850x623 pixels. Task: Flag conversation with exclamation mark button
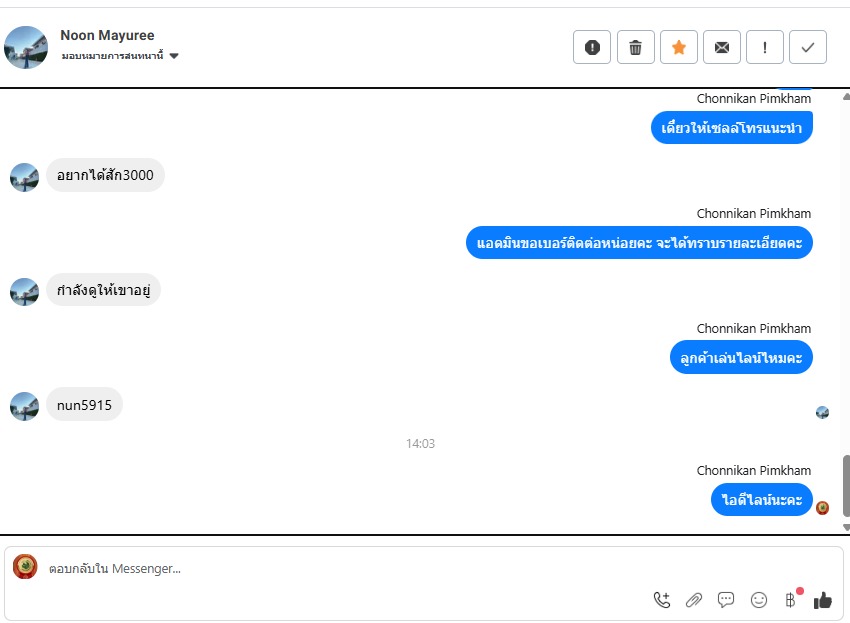click(x=765, y=47)
